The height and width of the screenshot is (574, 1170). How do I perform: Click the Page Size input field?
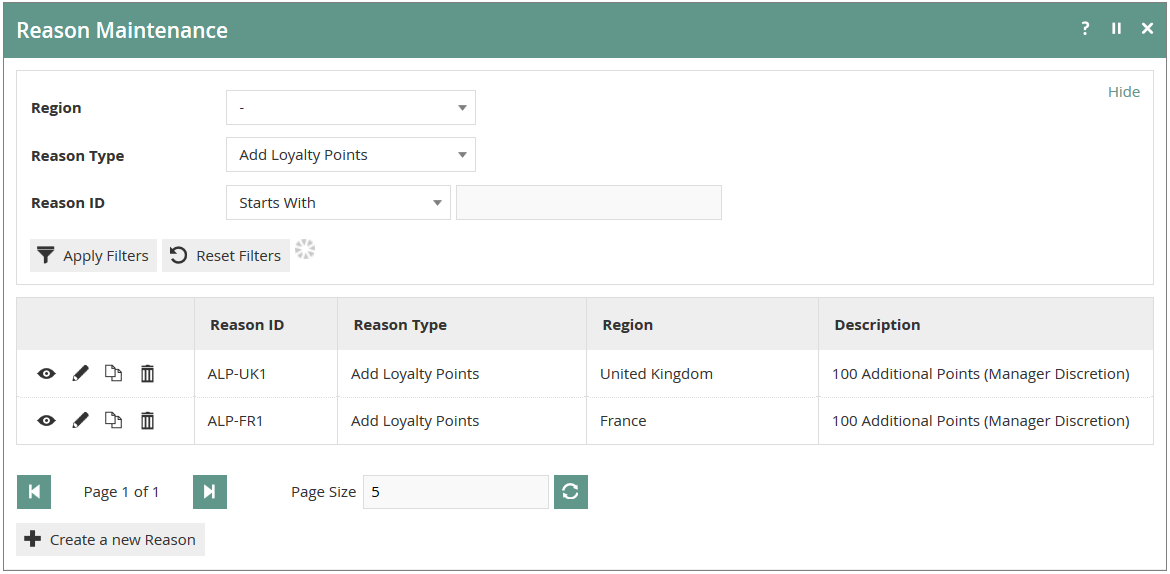pos(456,492)
